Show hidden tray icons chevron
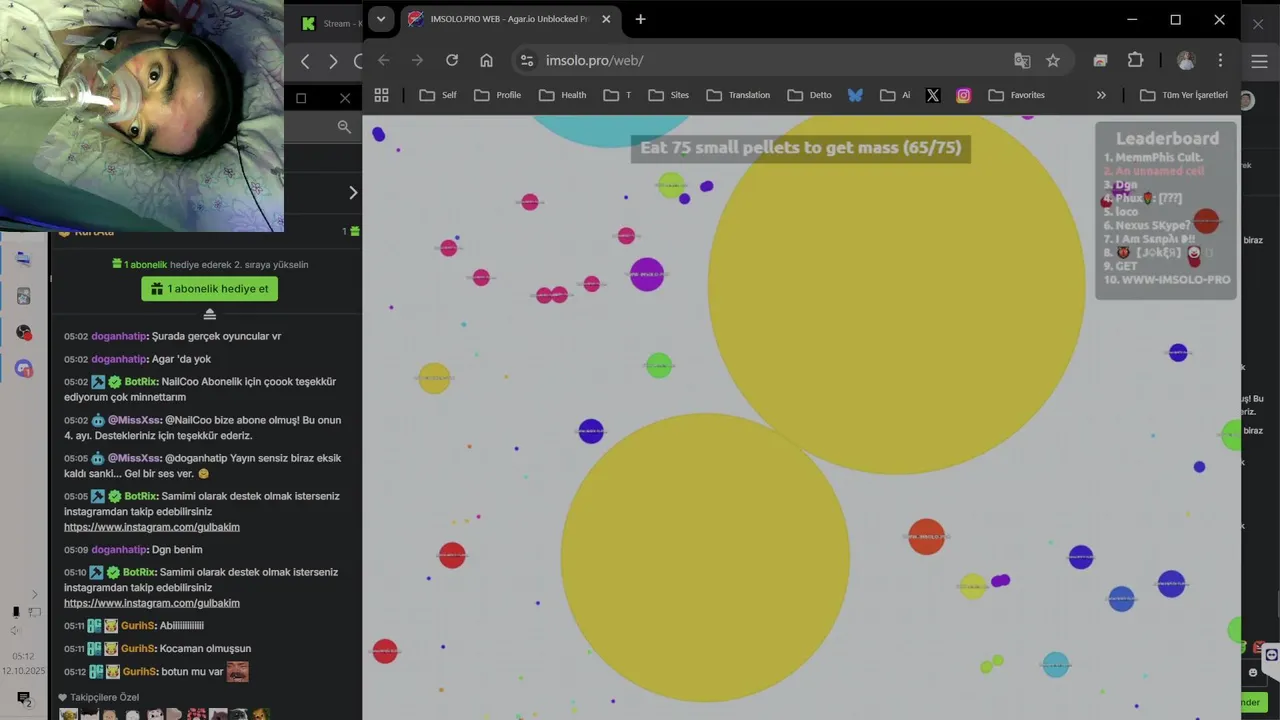The image size is (1280, 720). click(34, 594)
